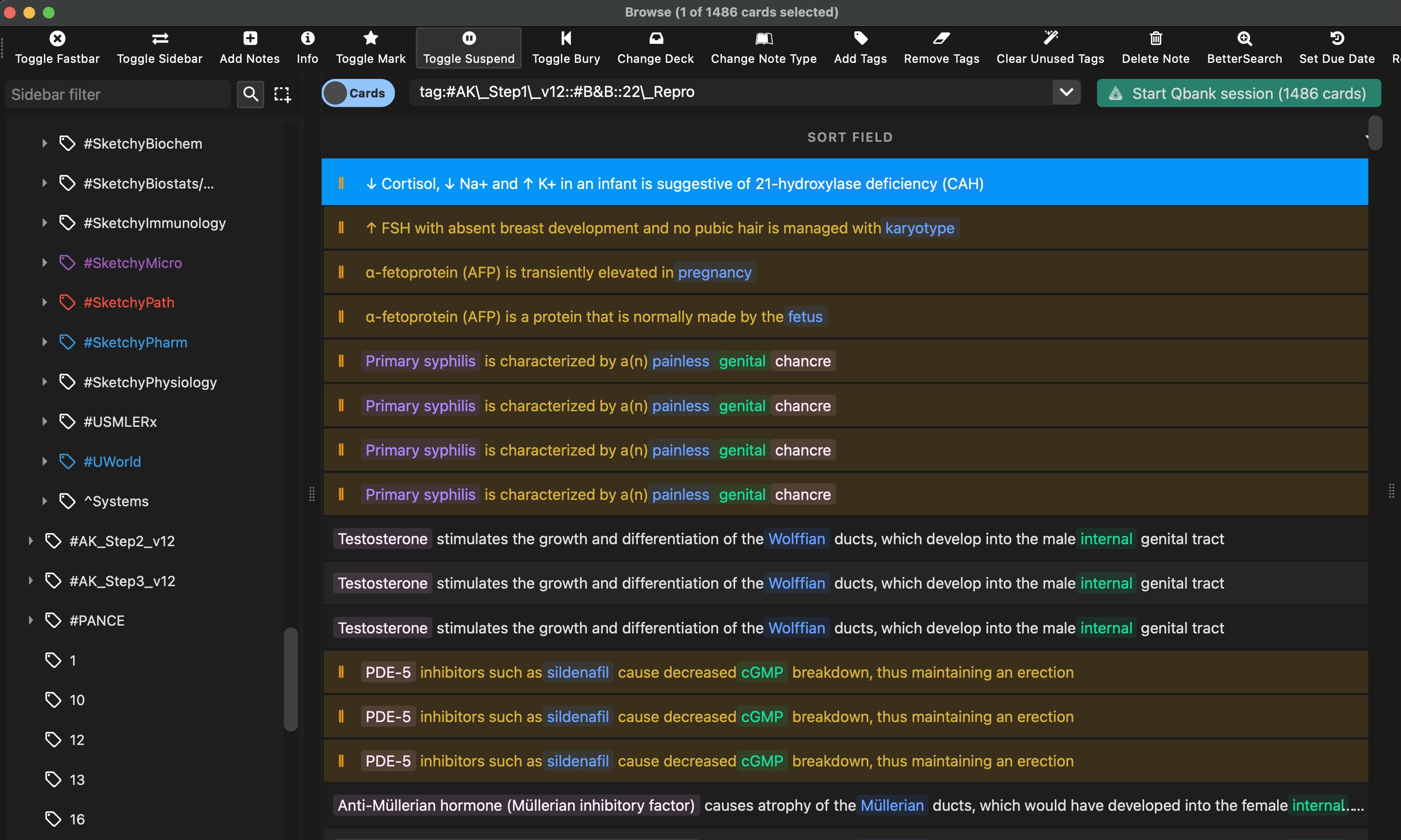Image resolution: width=1401 pixels, height=840 pixels.
Task: Click the Delete Note trash icon
Action: (1155, 38)
